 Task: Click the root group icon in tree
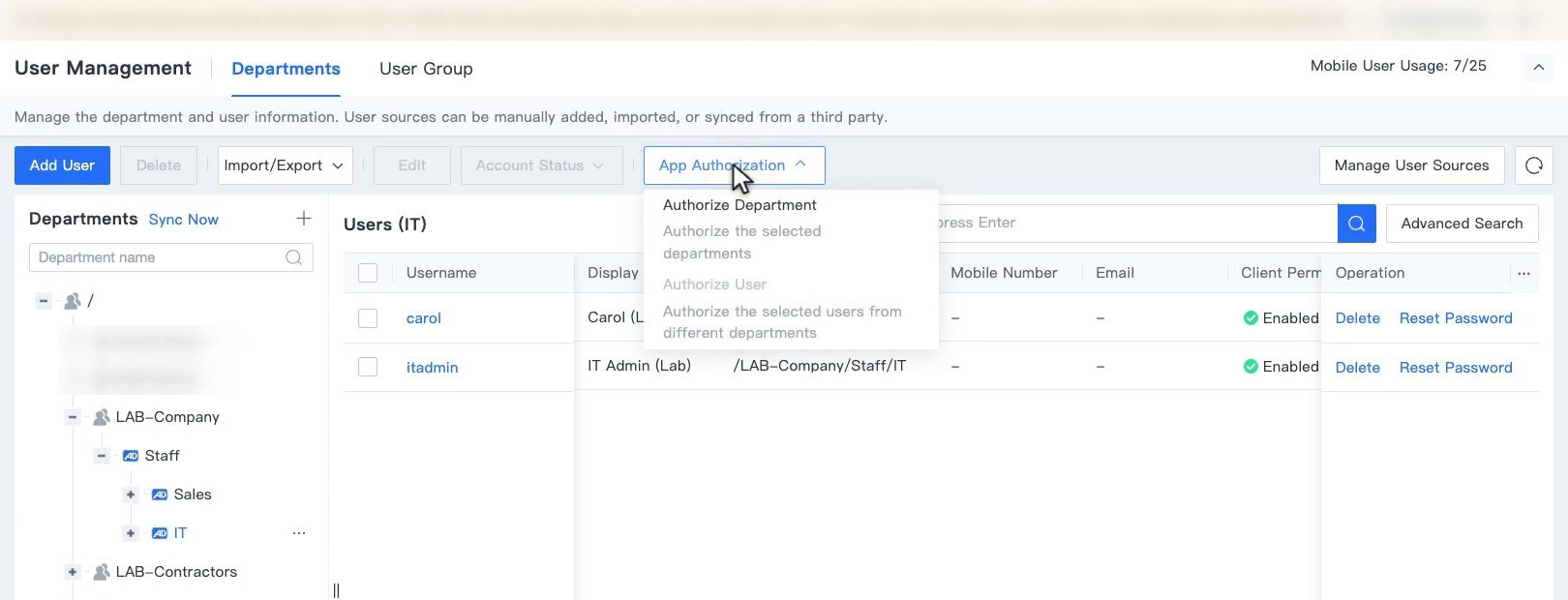[73, 301]
